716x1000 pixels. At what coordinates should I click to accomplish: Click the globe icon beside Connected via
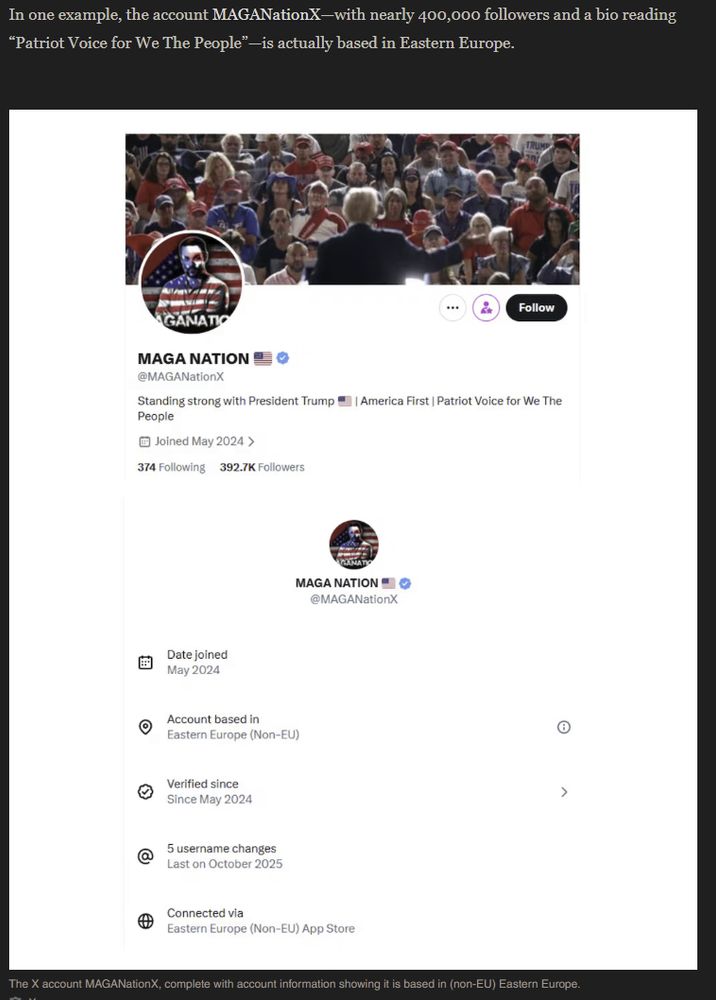coord(145,921)
